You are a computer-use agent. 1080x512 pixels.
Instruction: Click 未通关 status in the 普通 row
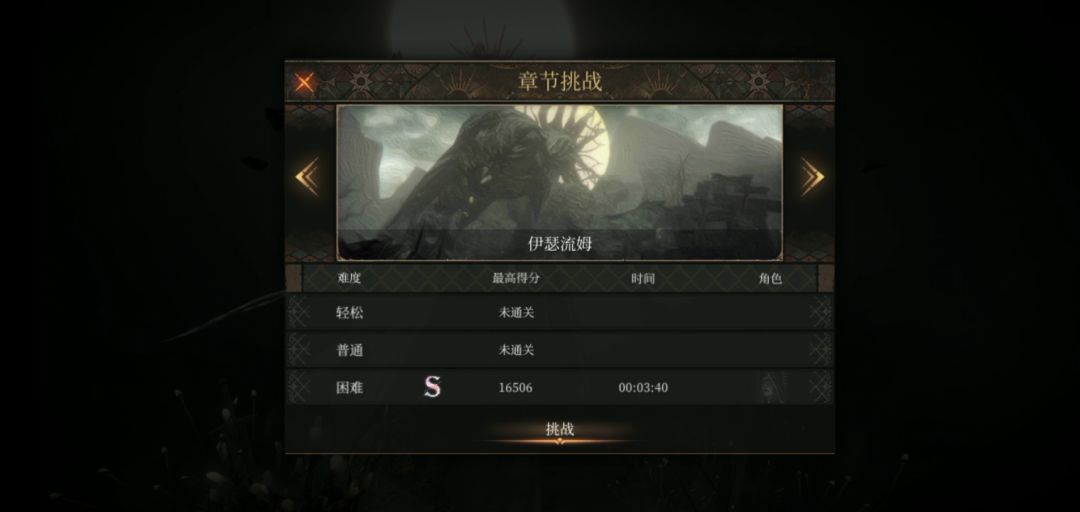[x=516, y=351]
